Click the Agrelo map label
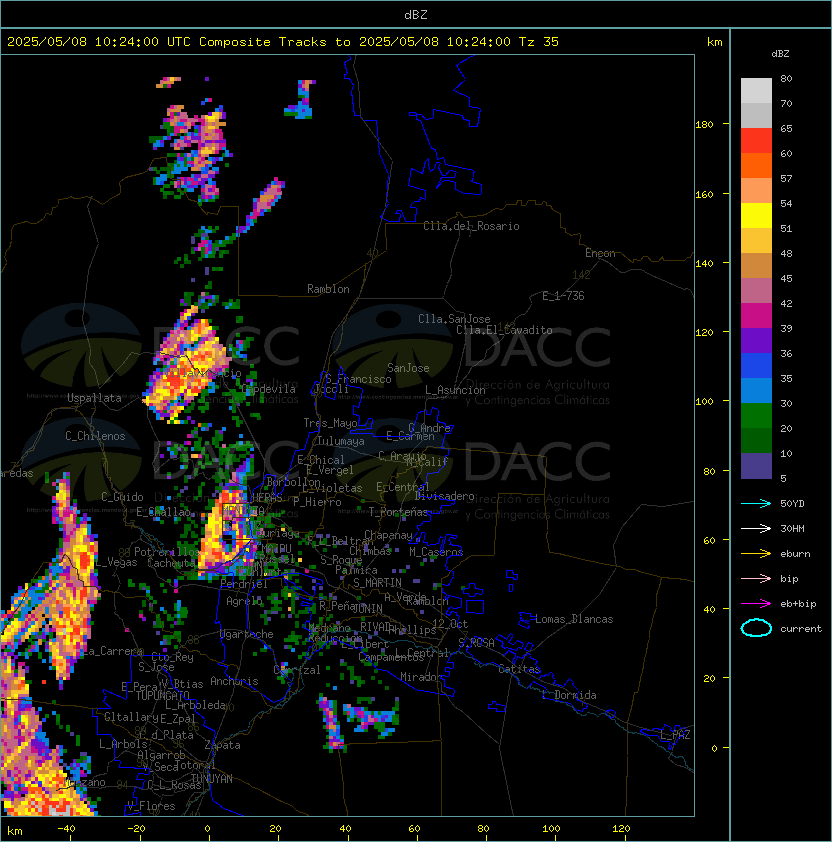832x842 pixels. tap(244, 601)
